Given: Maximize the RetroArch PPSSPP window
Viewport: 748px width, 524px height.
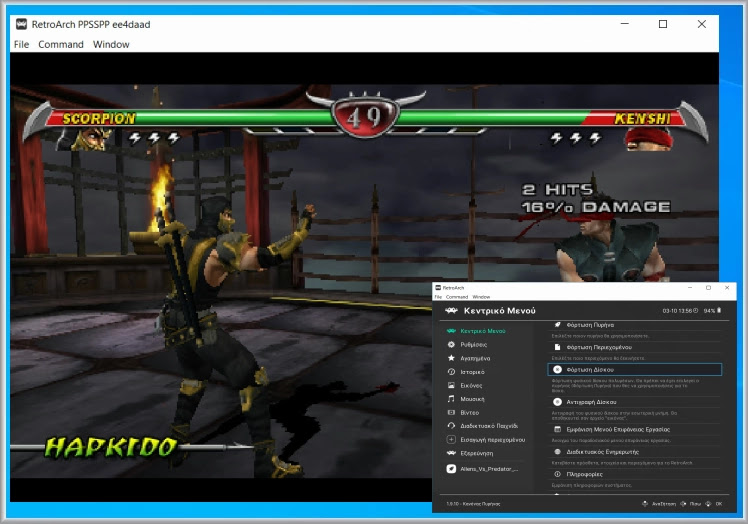Looking at the screenshot, I should point(663,24).
